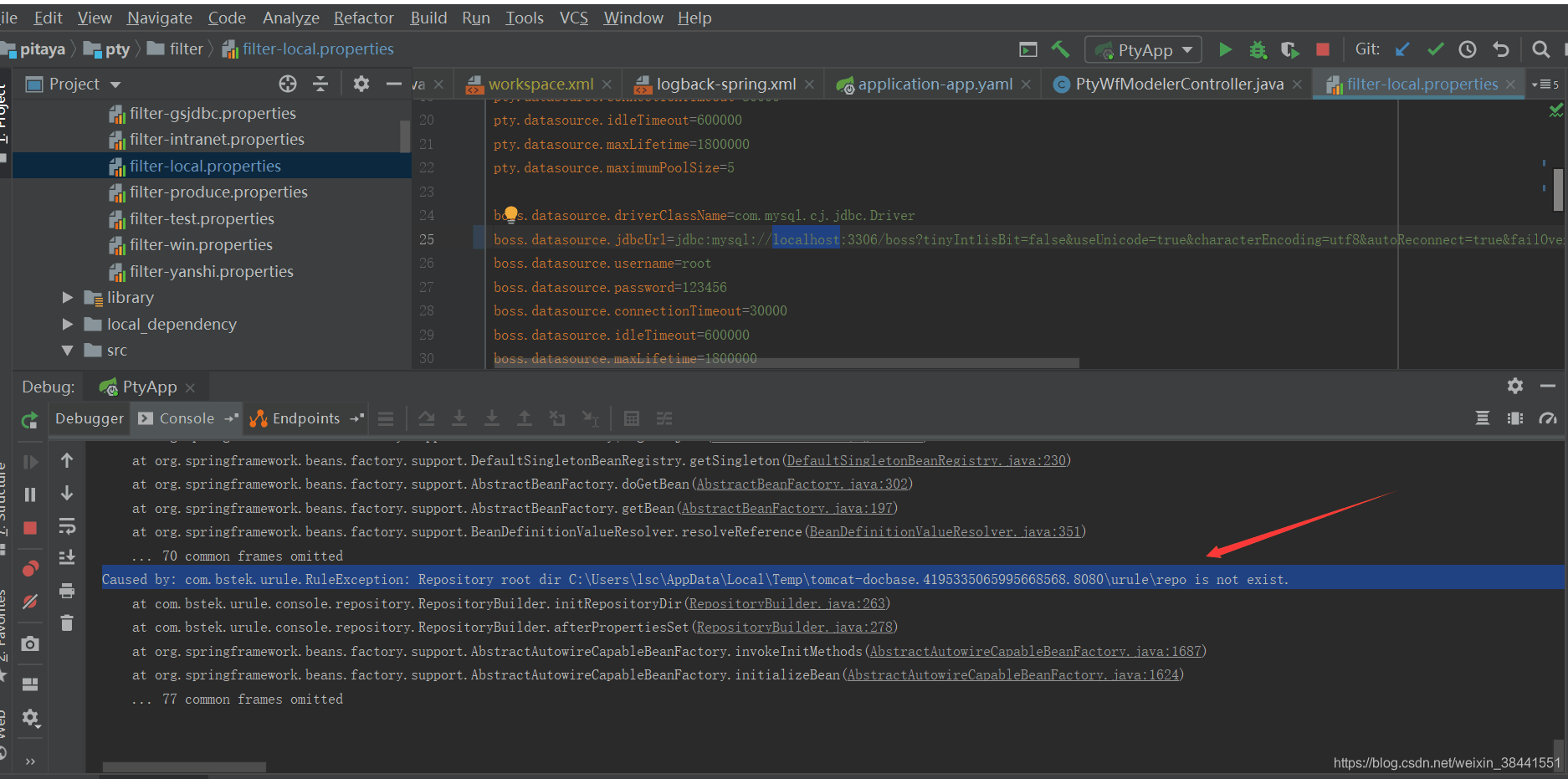Open the Refactor menu
Image resolution: width=1568 pixels, height=779 pixels.
coord(363,18)
